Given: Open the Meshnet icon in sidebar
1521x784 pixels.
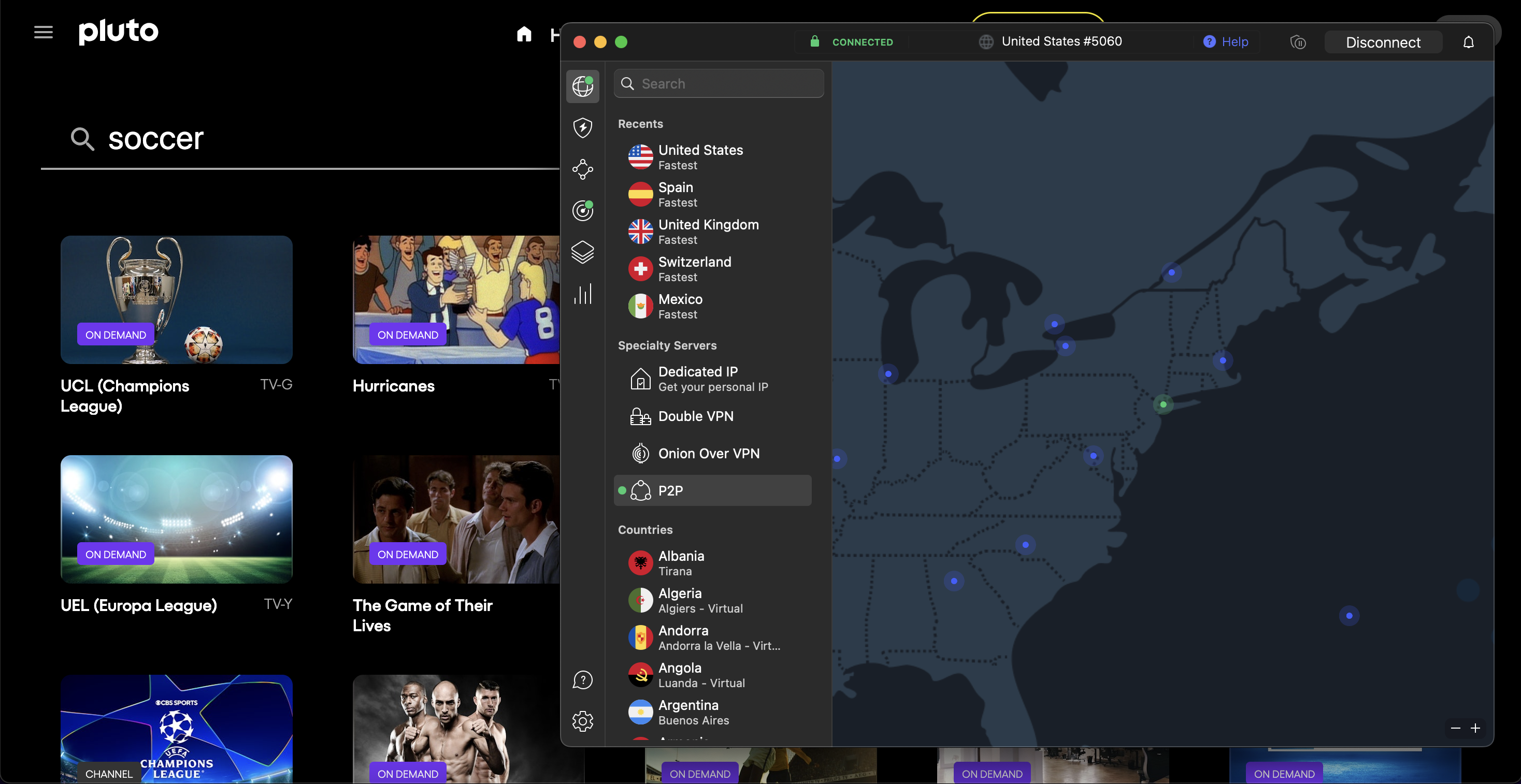Looking at the screenshot, I should 582,169.
